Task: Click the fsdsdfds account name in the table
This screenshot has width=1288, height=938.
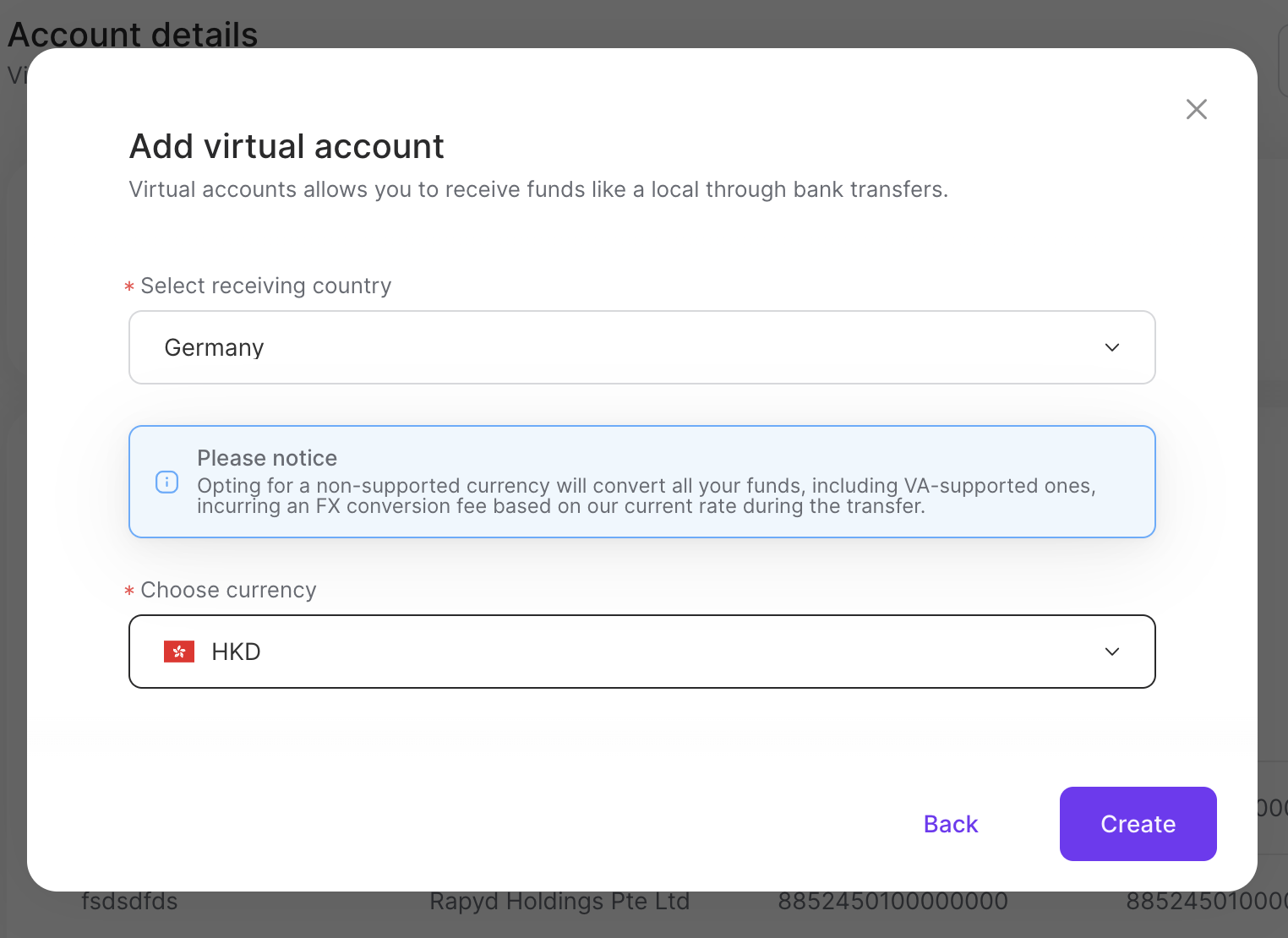Action: tap(129, 901)
